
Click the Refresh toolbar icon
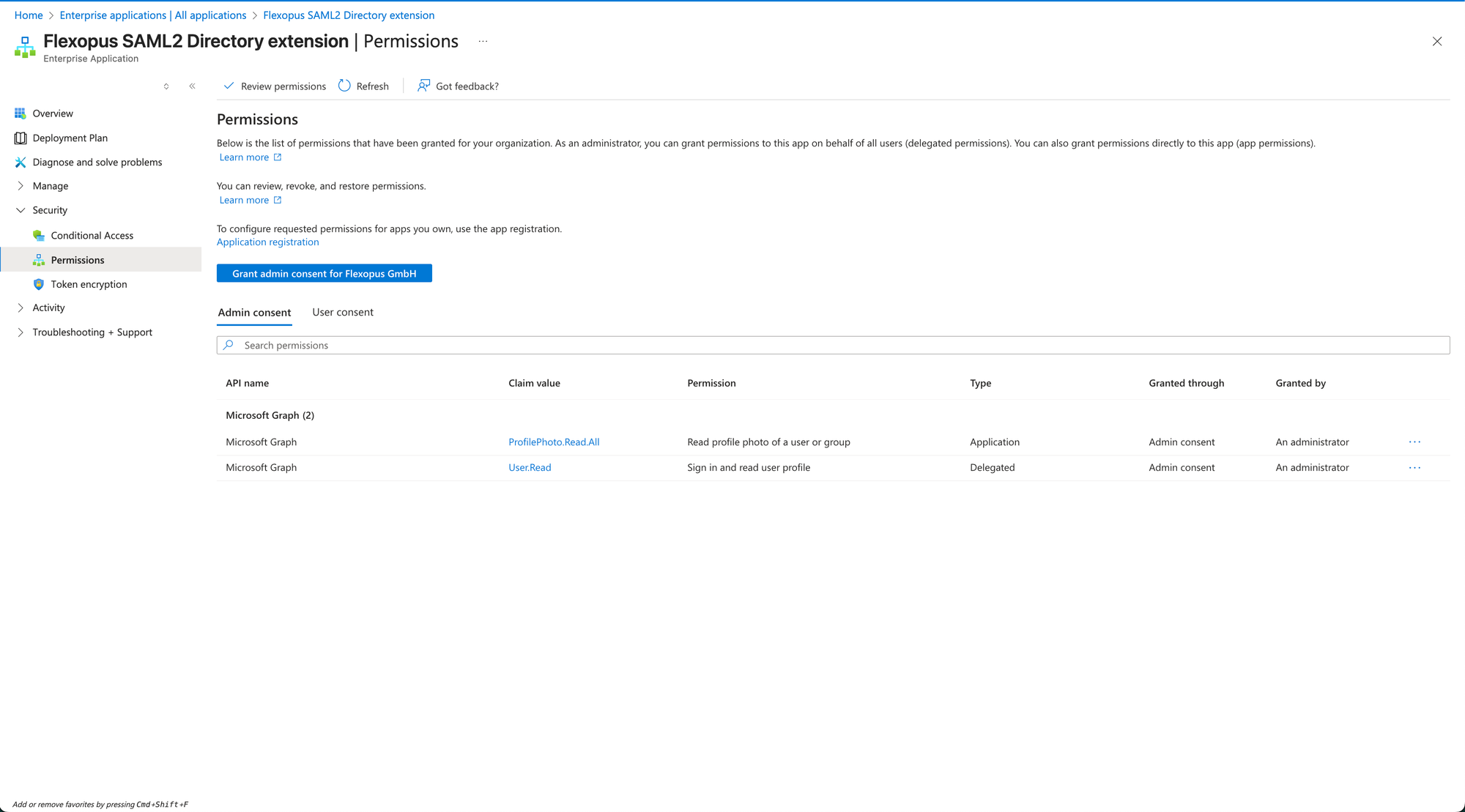click(x=344, y=86)
